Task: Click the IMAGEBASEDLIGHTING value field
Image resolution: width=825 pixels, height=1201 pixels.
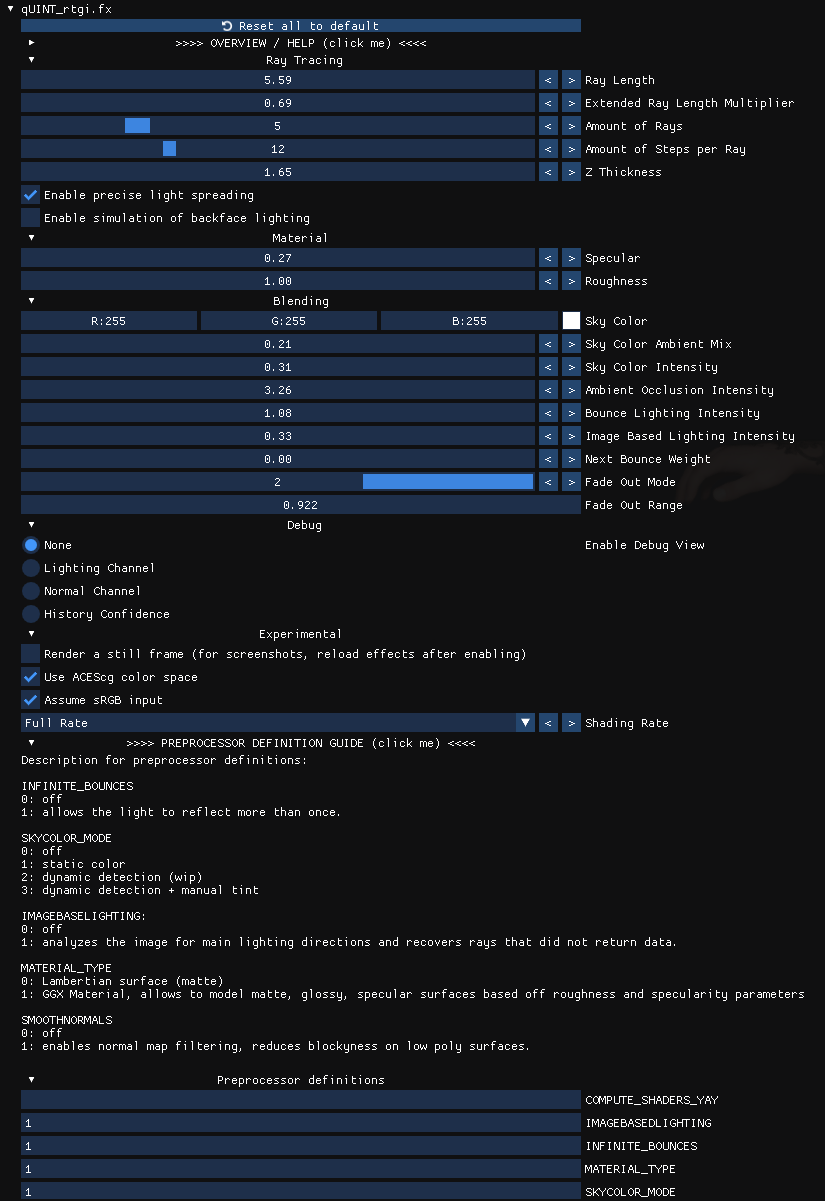Action: (300, 1123)
